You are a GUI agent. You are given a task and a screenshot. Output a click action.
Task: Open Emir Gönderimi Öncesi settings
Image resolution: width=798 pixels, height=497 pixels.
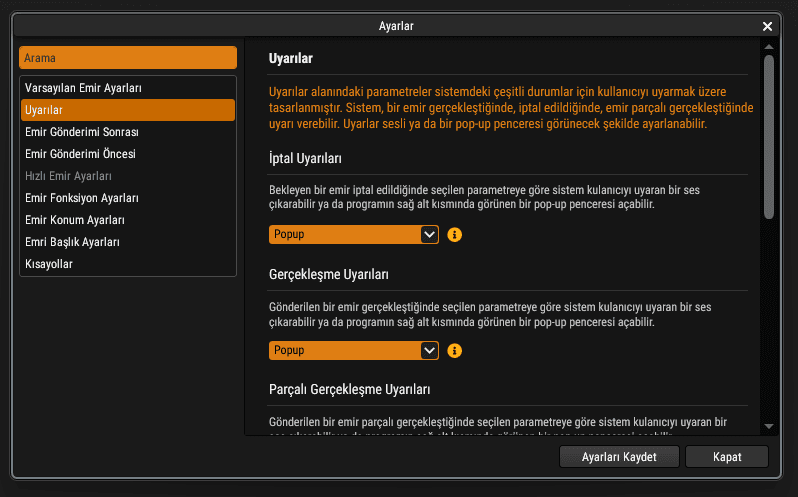pyautogui.click(x=128, y=154)
